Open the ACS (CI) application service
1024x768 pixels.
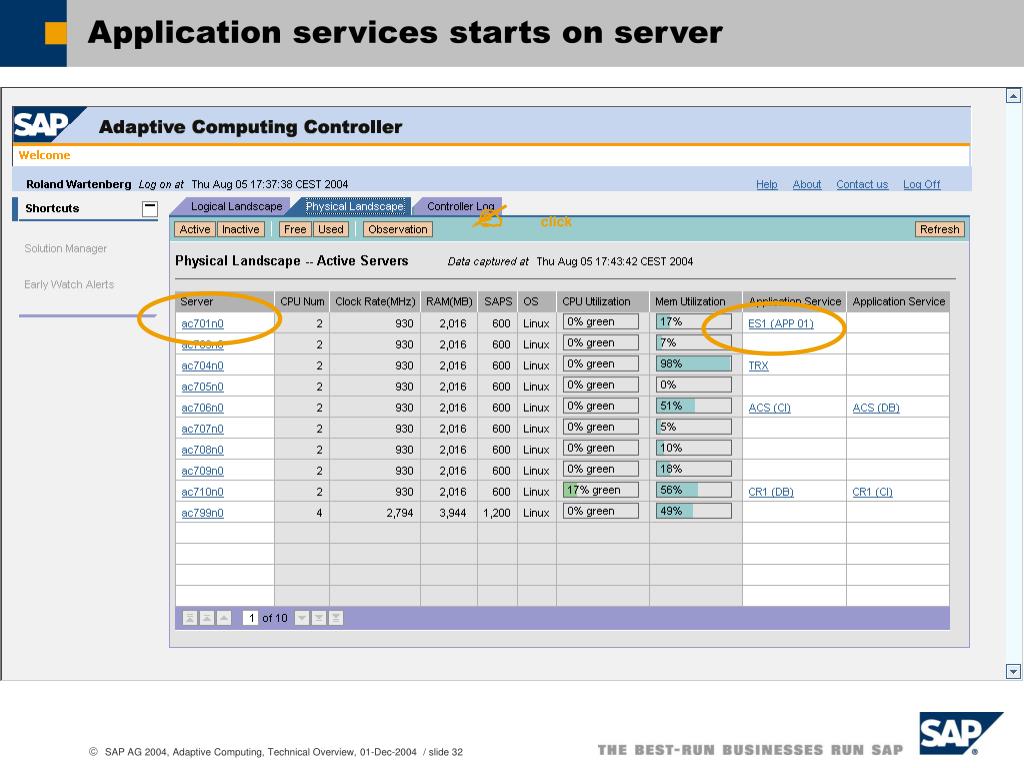(x=769, y=408)
